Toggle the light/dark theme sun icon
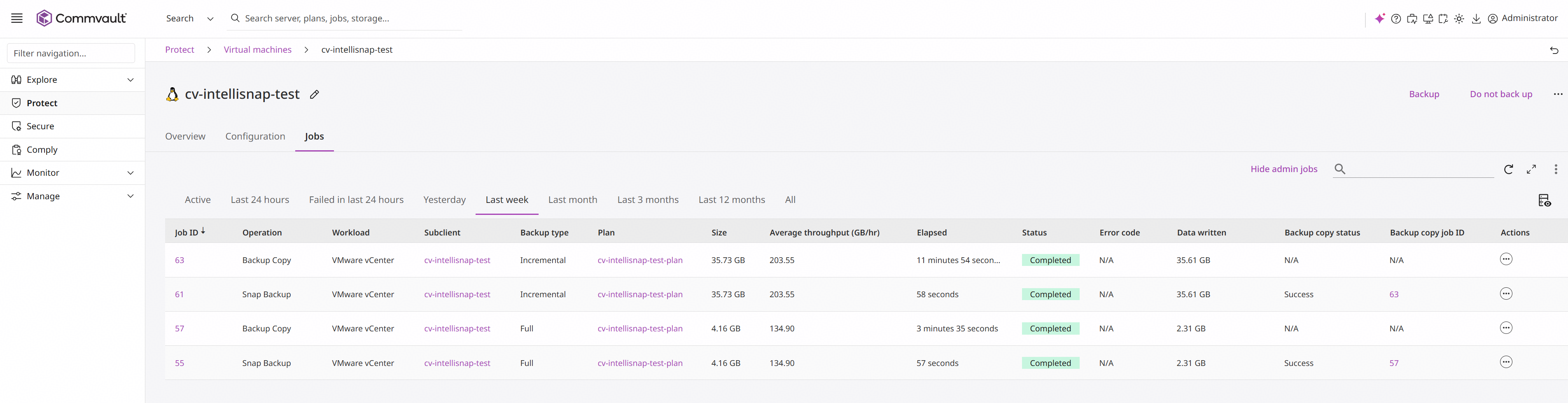 point(1459,19)
